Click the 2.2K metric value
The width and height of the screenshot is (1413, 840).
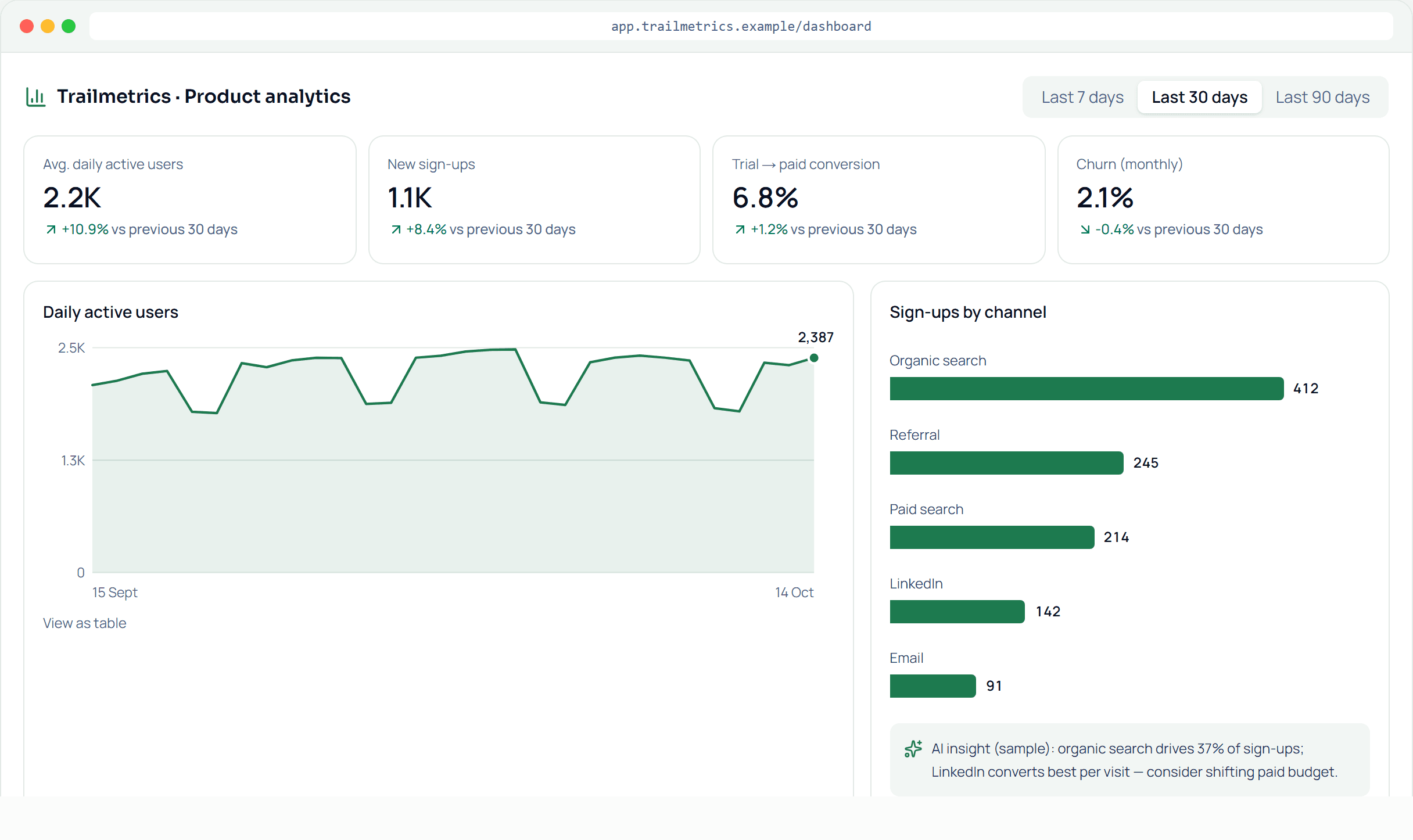(72, 198)
